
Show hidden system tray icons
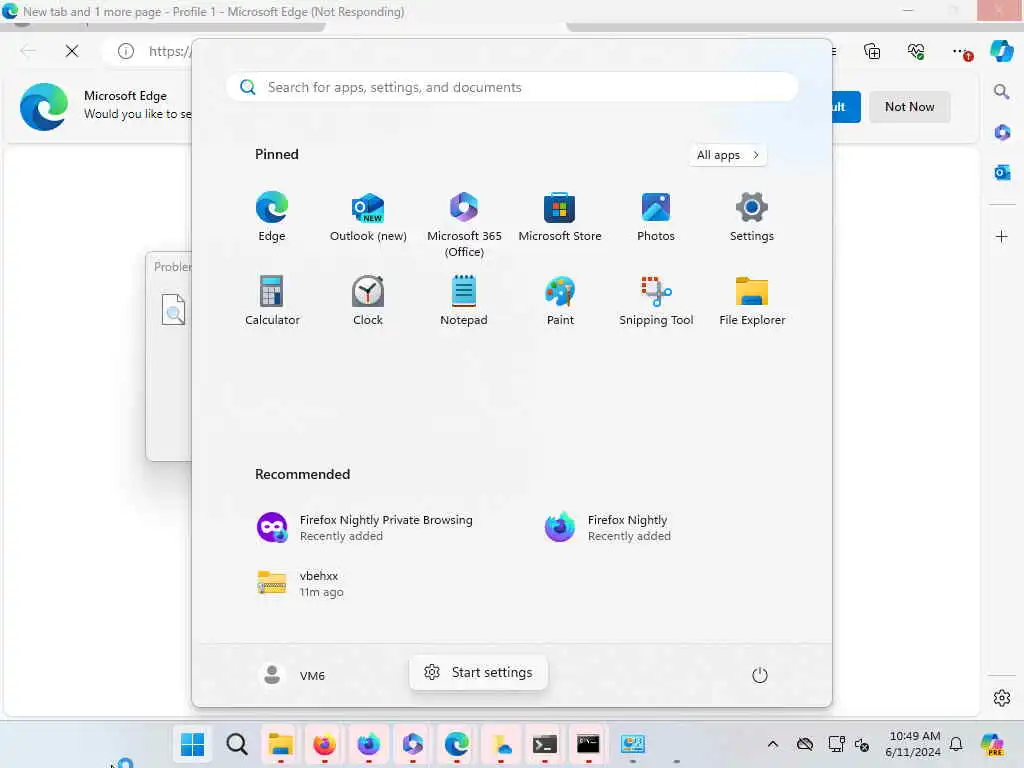pos(773,744)
